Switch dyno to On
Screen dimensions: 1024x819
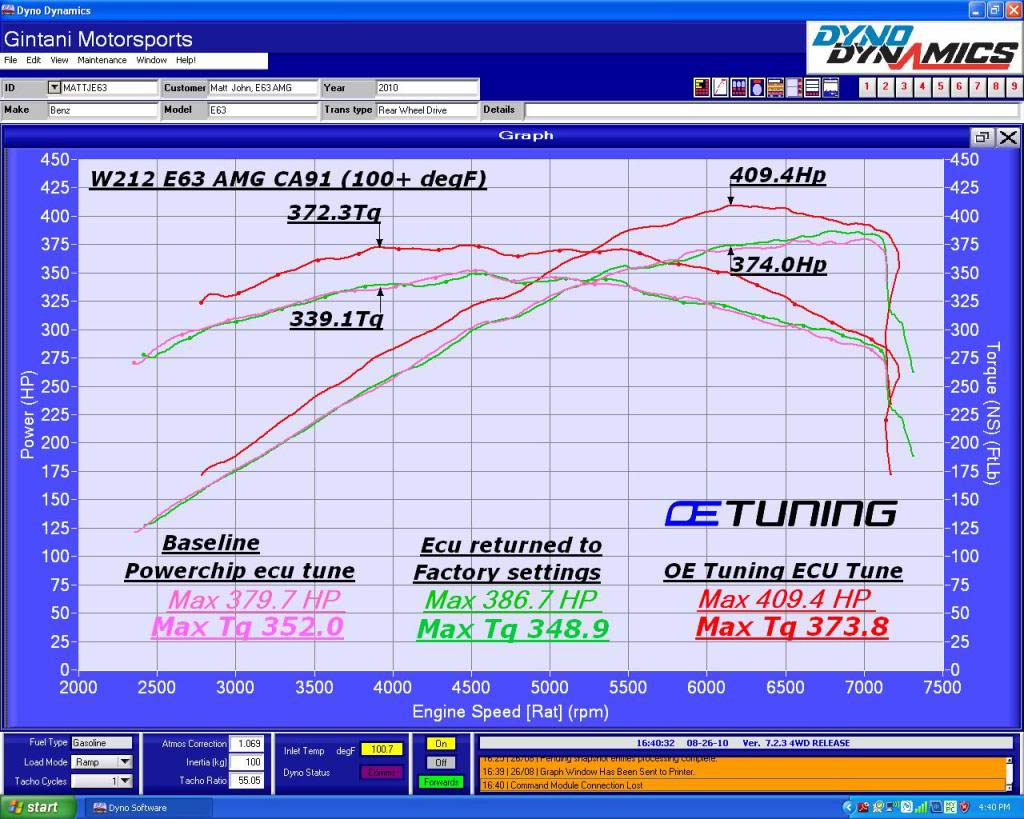(440, 744)
